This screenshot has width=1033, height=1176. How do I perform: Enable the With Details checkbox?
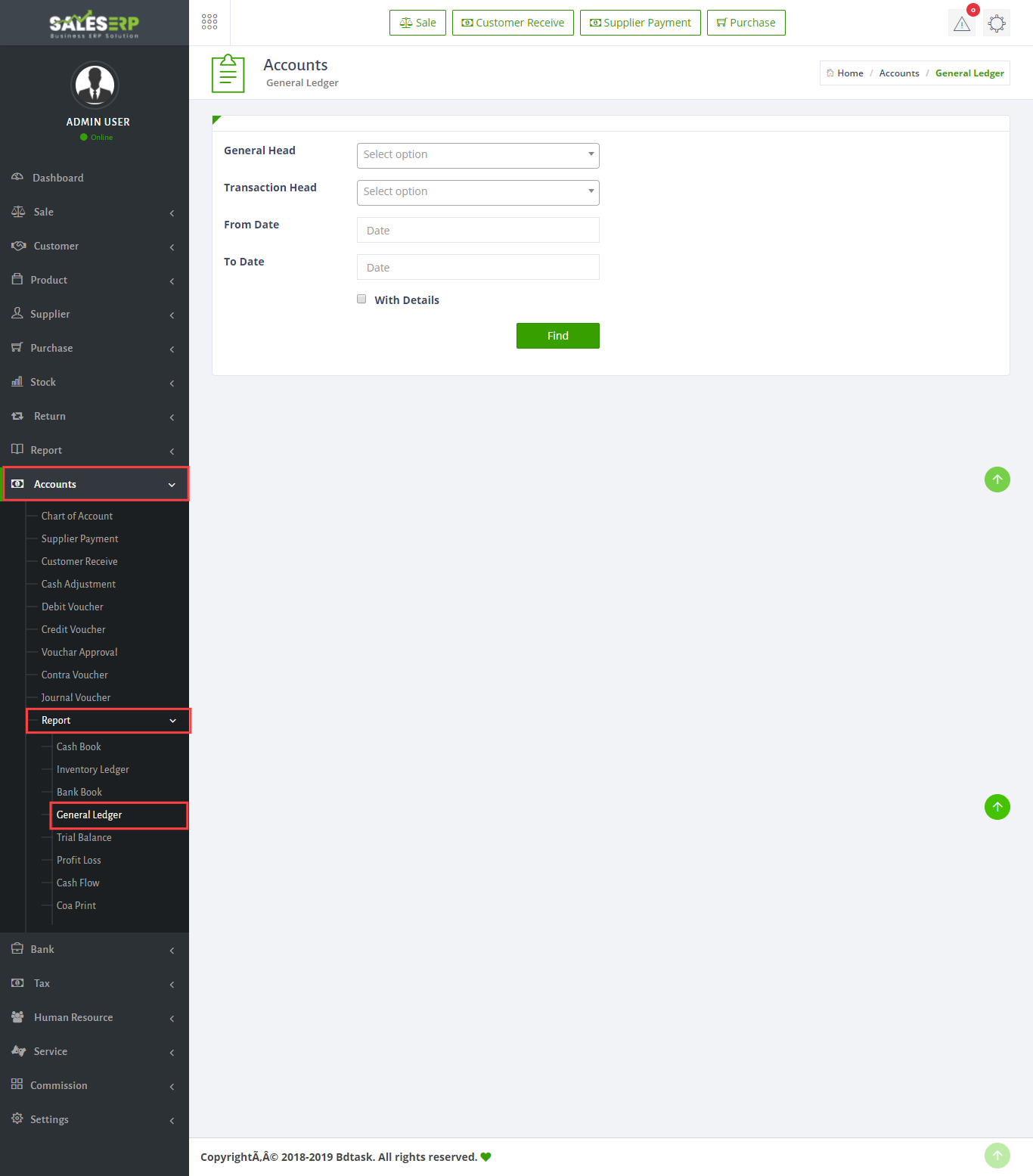click(361, 299)
